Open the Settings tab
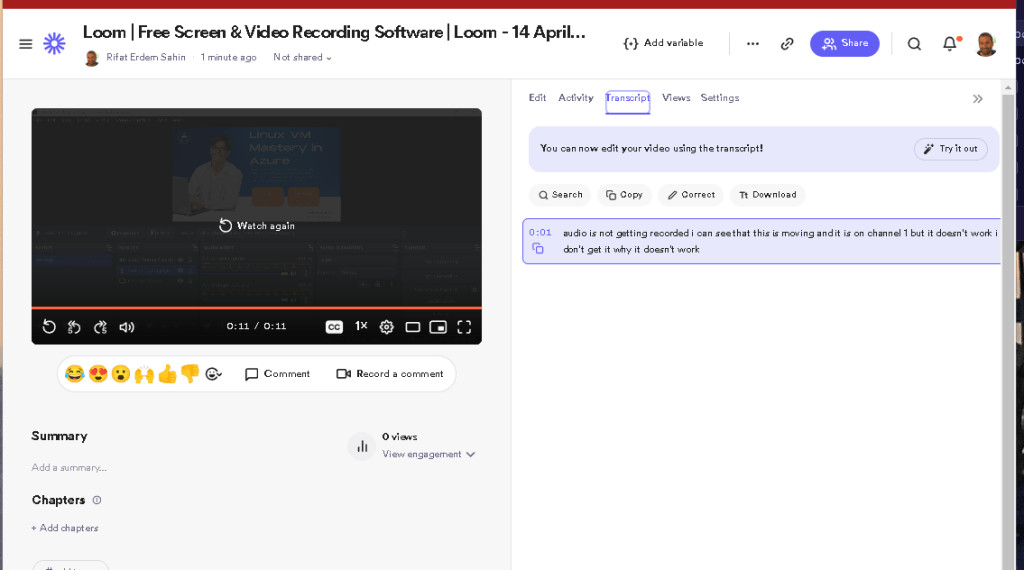Screen dimensions: 1024x570 coord(720,98)
